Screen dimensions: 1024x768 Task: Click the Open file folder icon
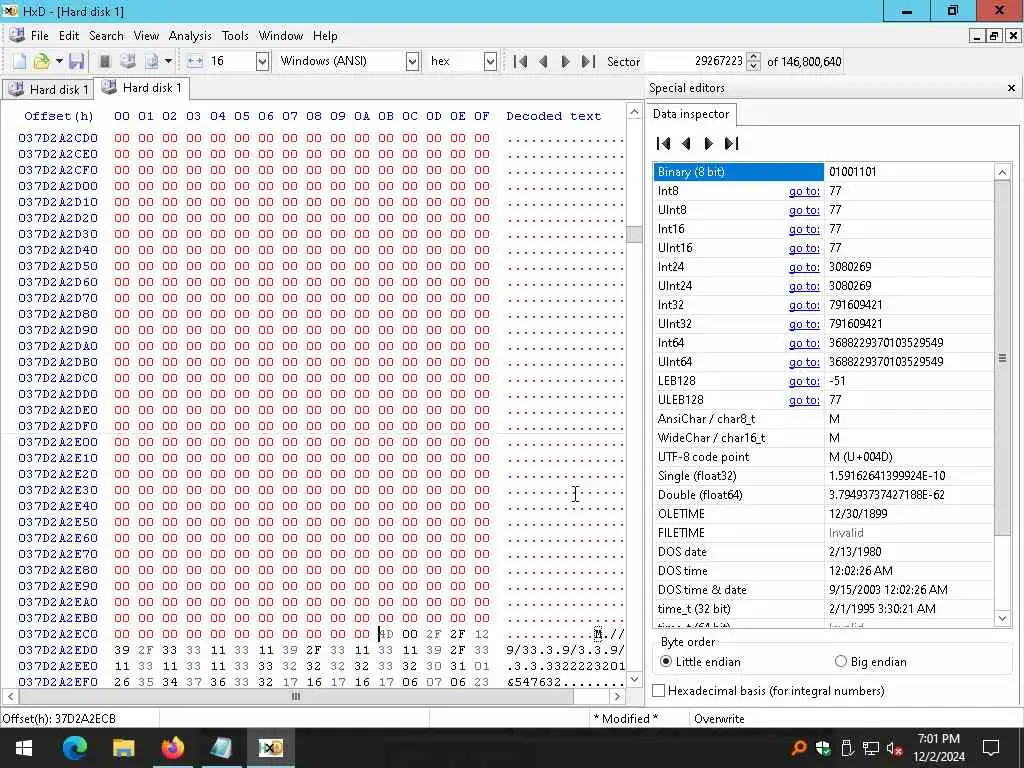pyautogui.click(x=41, y=61)
